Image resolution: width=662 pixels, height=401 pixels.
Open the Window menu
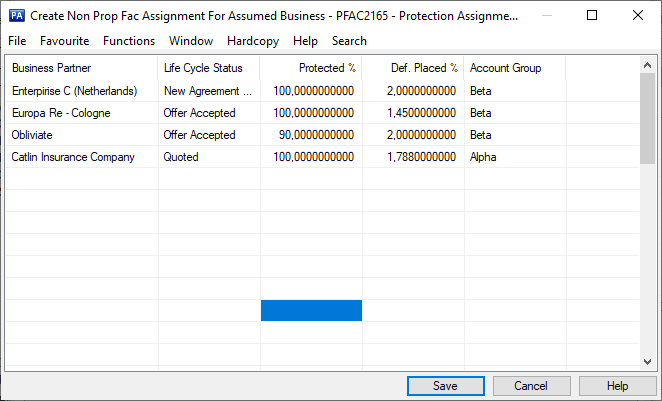pos(191,41)
